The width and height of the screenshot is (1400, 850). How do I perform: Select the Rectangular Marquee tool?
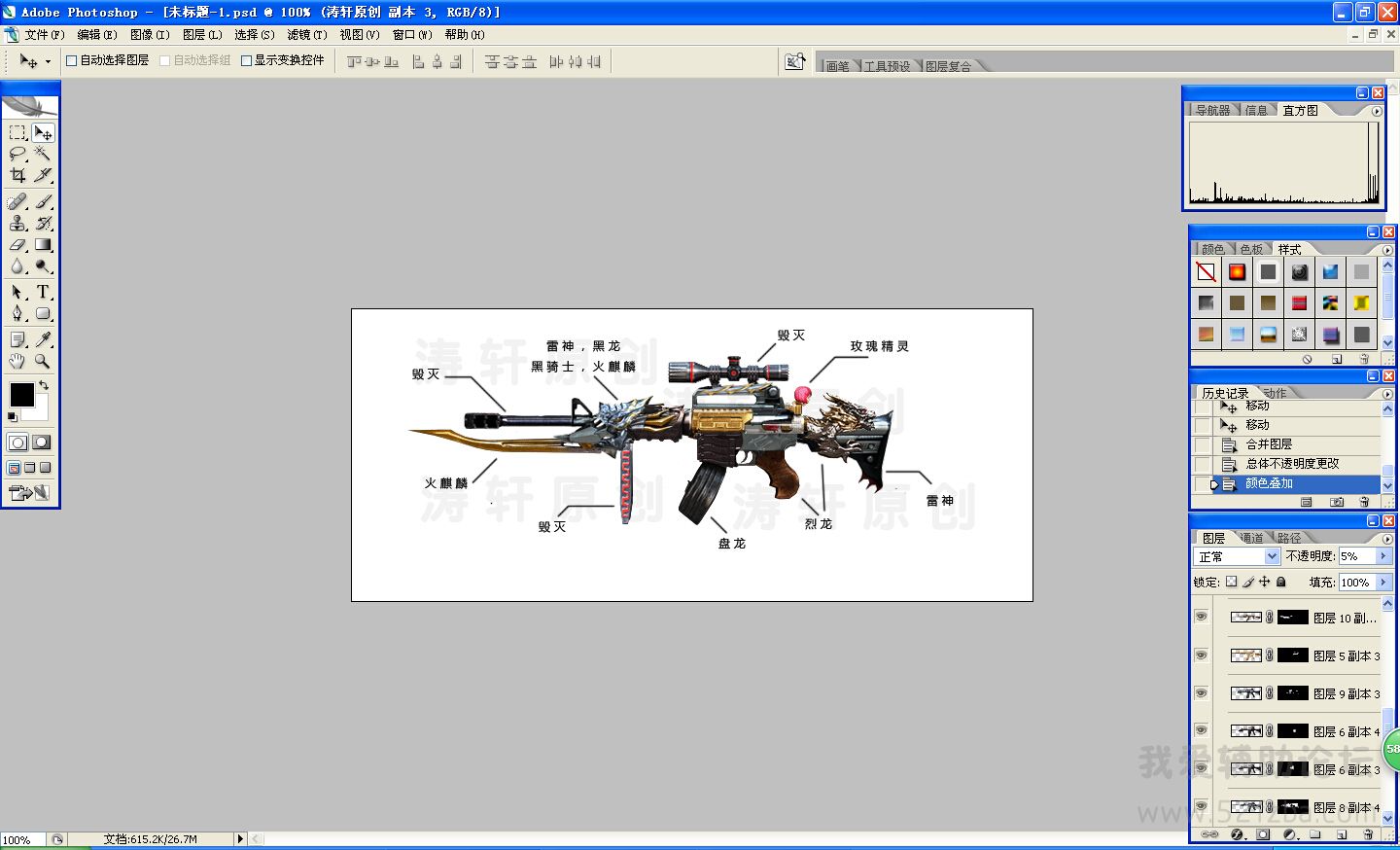tap(17, 132)
